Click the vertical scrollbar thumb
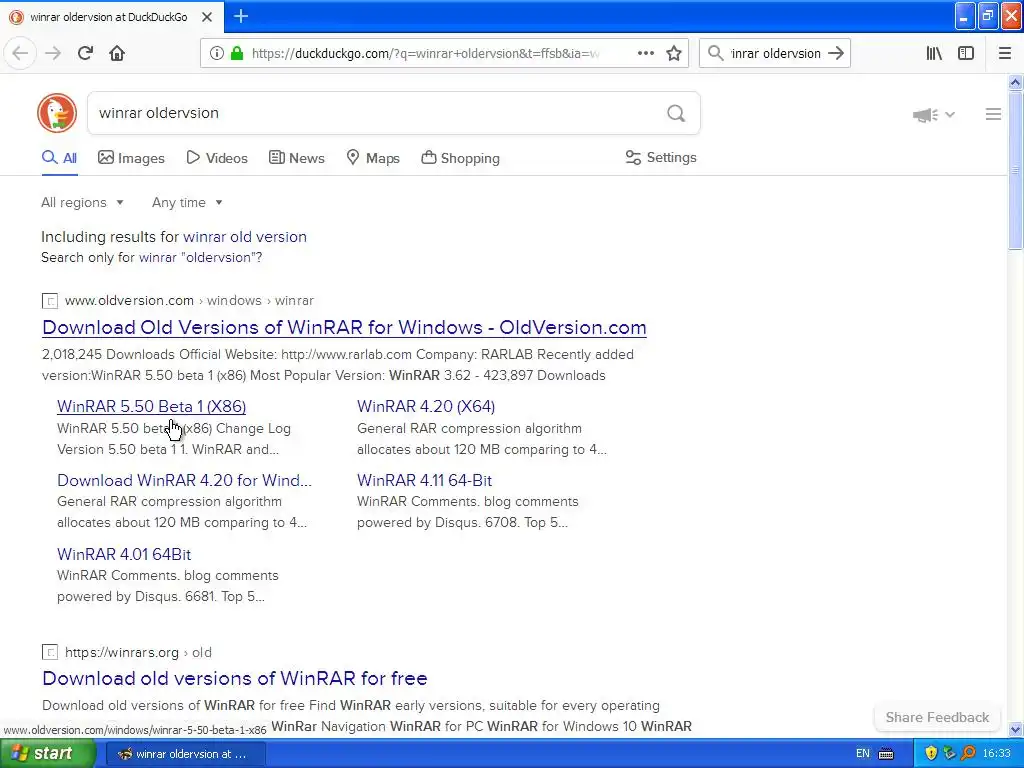This screenshot has height=768, width=1024. pos(1016,170)
